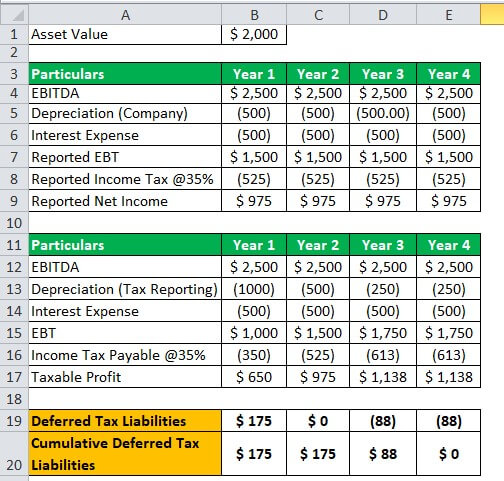
Task: Select Taxable Profit Year 1 cell $ 650
Action: [254, 377]
